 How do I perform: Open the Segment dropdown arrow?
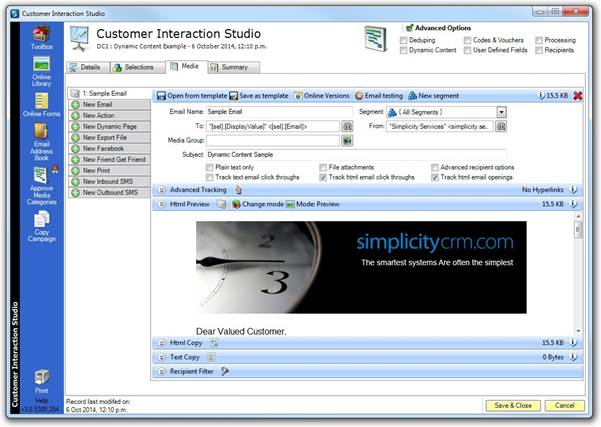[501, 112]
